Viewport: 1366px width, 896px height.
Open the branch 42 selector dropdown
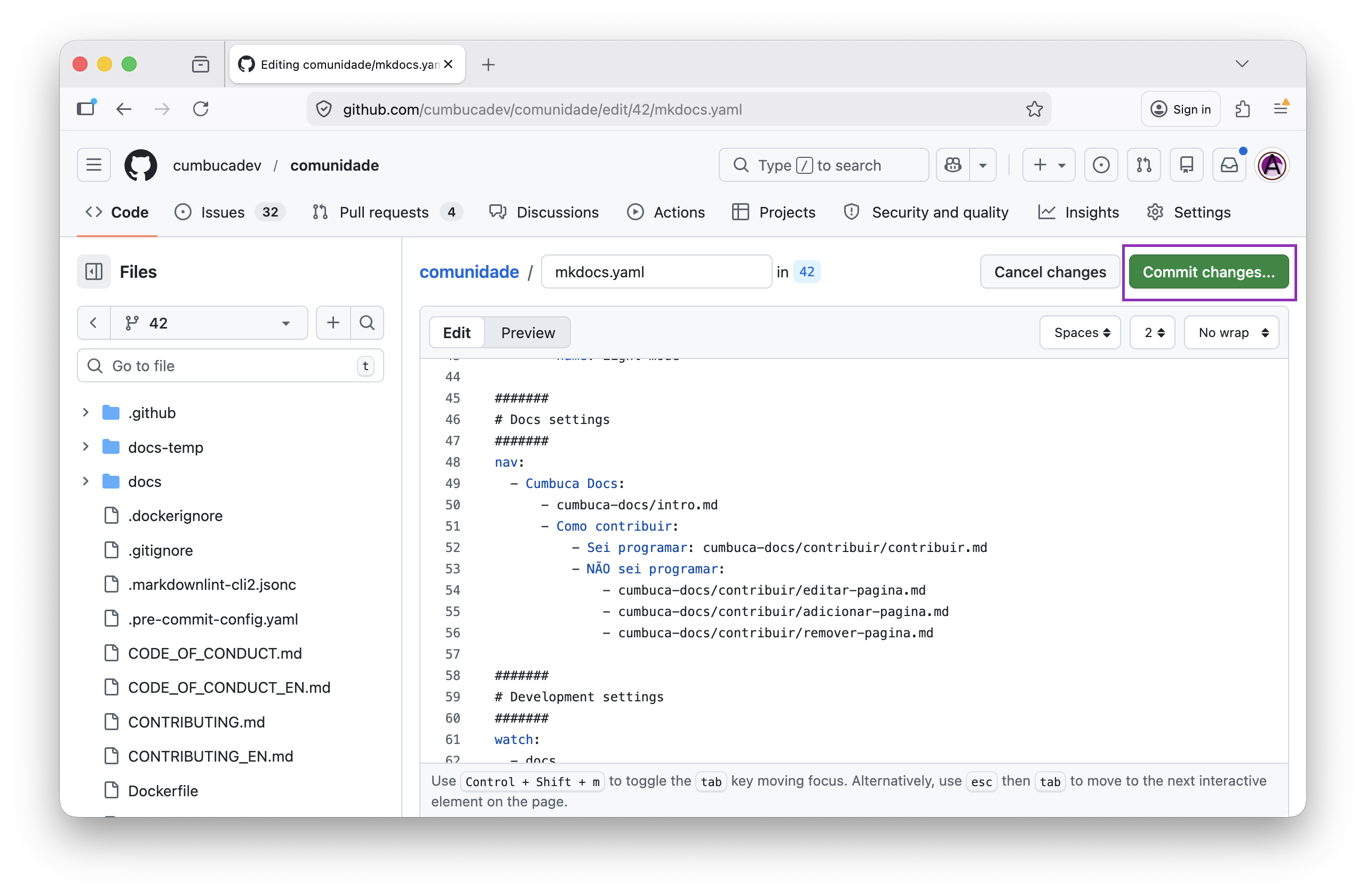pyautogui.click(x=209, y=323)
